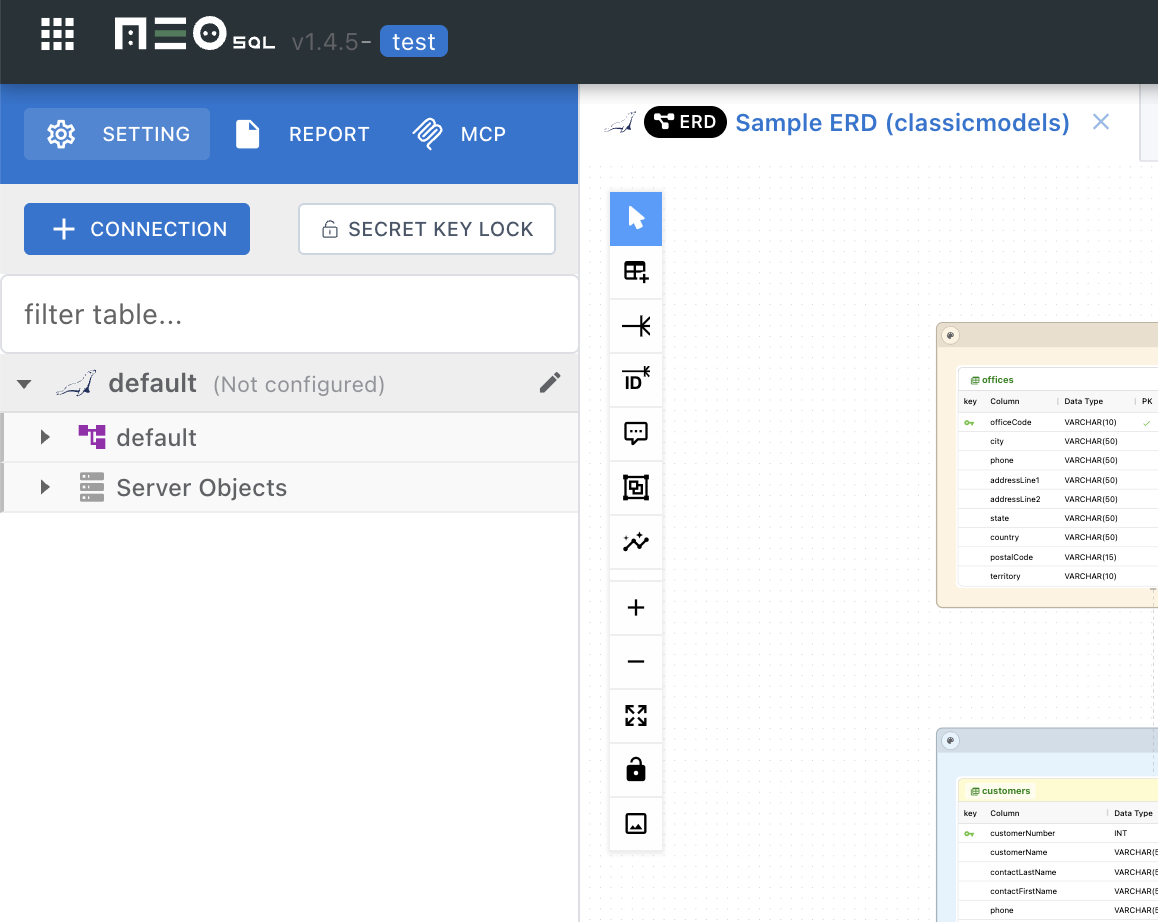Select the add table tool
Image resolution: width=1158 pixels, height=922 pixels.
[x=636, y=272]
